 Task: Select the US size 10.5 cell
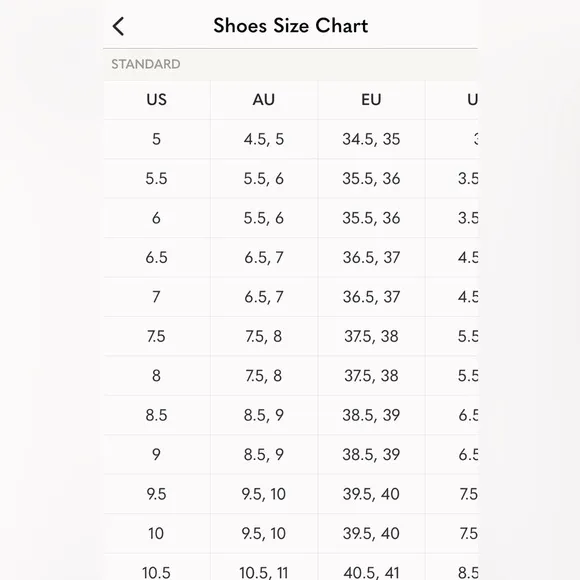tap(156, 567)
